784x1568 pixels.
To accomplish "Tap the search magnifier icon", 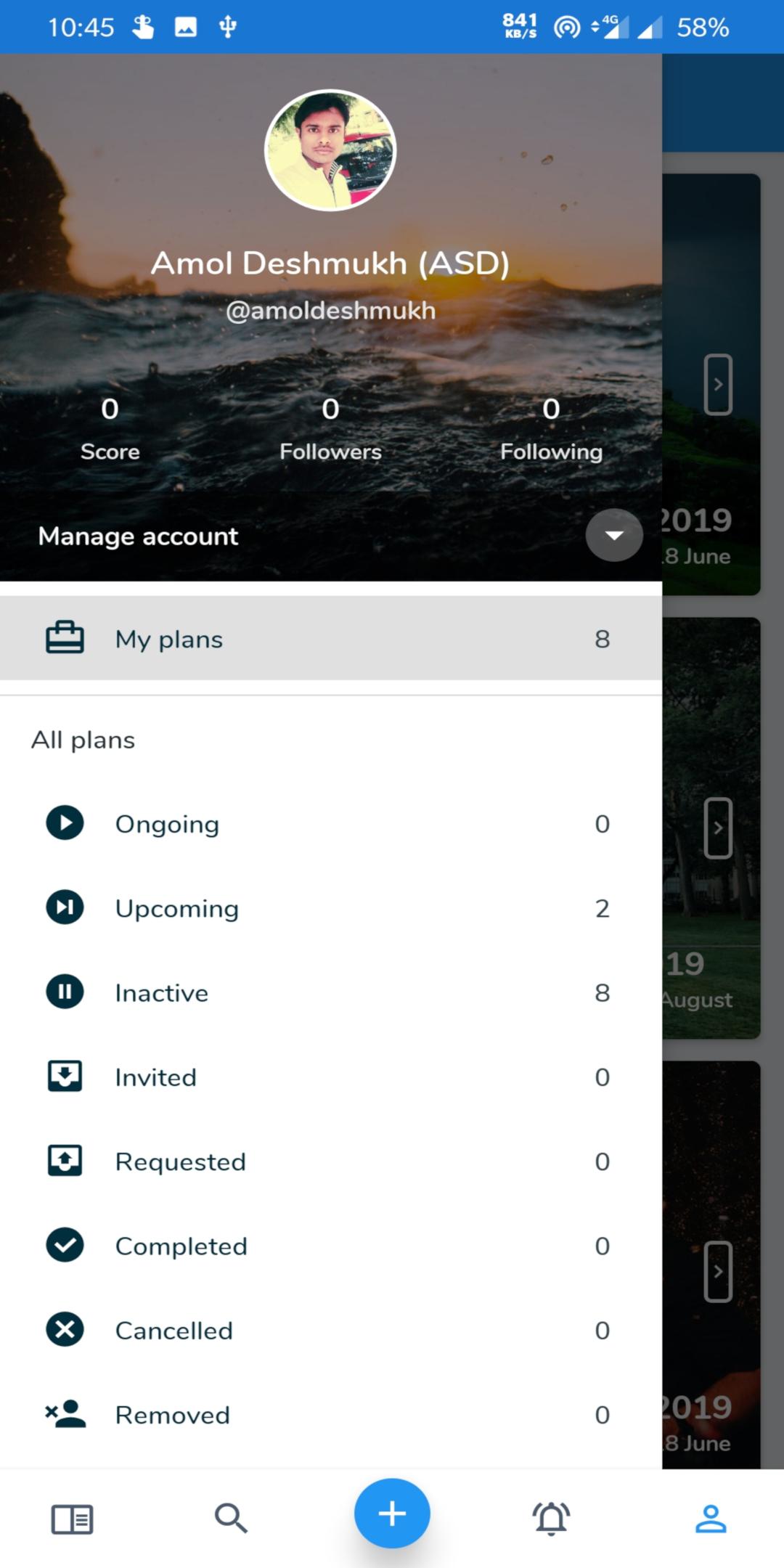I will (231, 1518).
